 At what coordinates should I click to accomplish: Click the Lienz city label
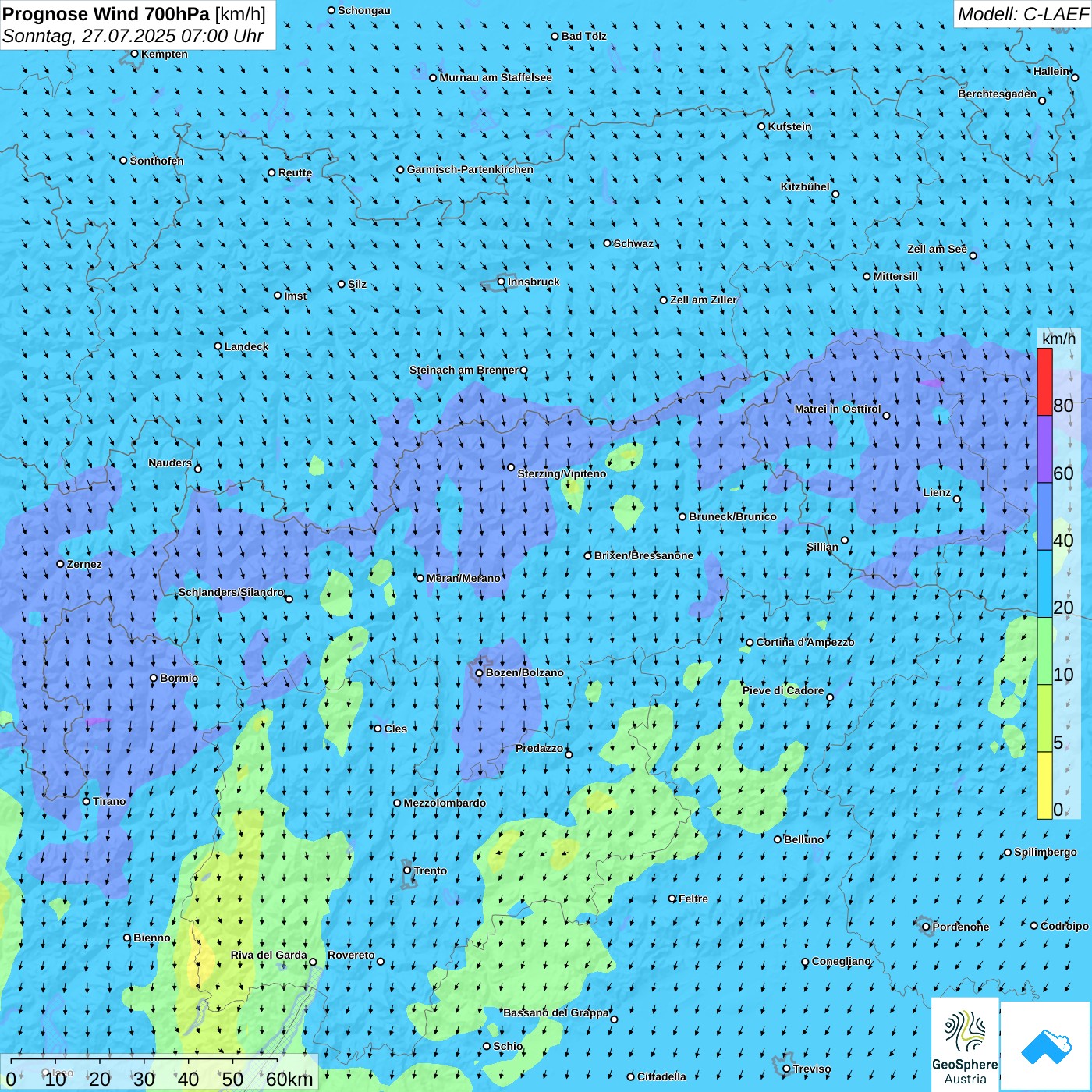tap(937, 492)
